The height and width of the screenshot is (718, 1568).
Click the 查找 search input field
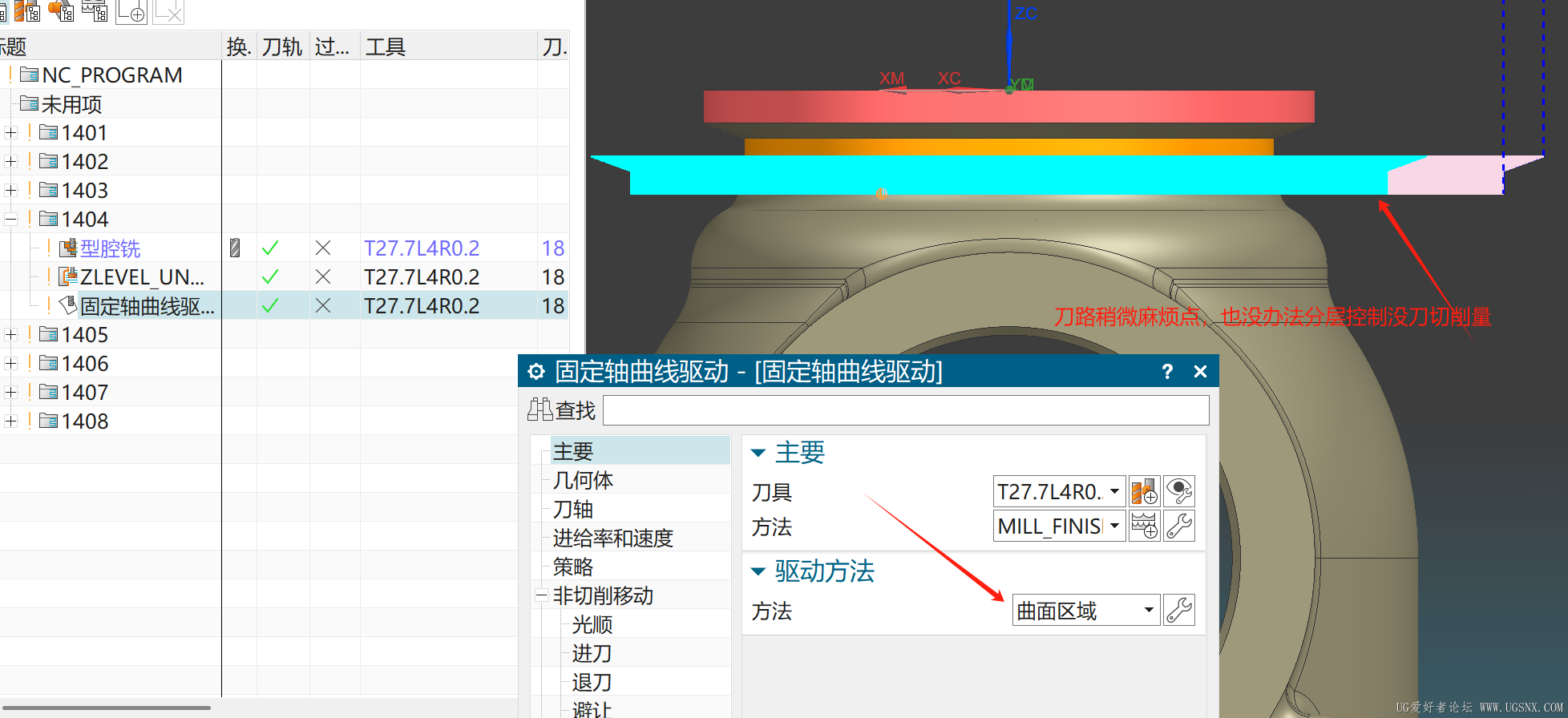click(906, 410)
